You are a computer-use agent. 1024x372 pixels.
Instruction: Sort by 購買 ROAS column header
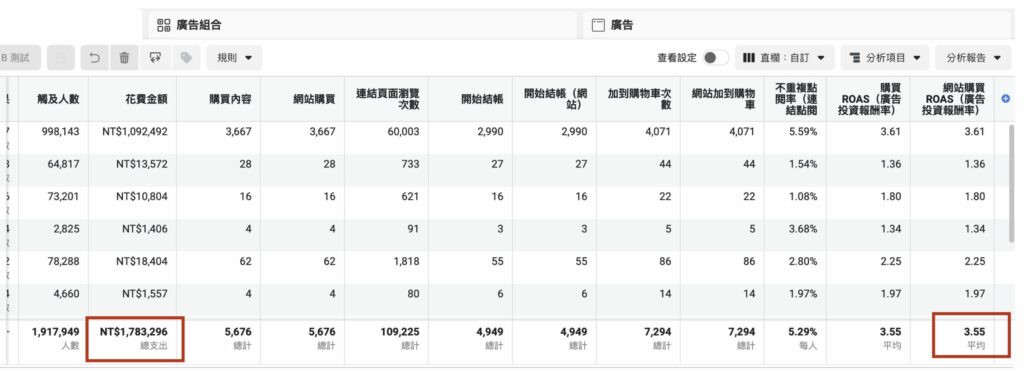coord(869,99)
